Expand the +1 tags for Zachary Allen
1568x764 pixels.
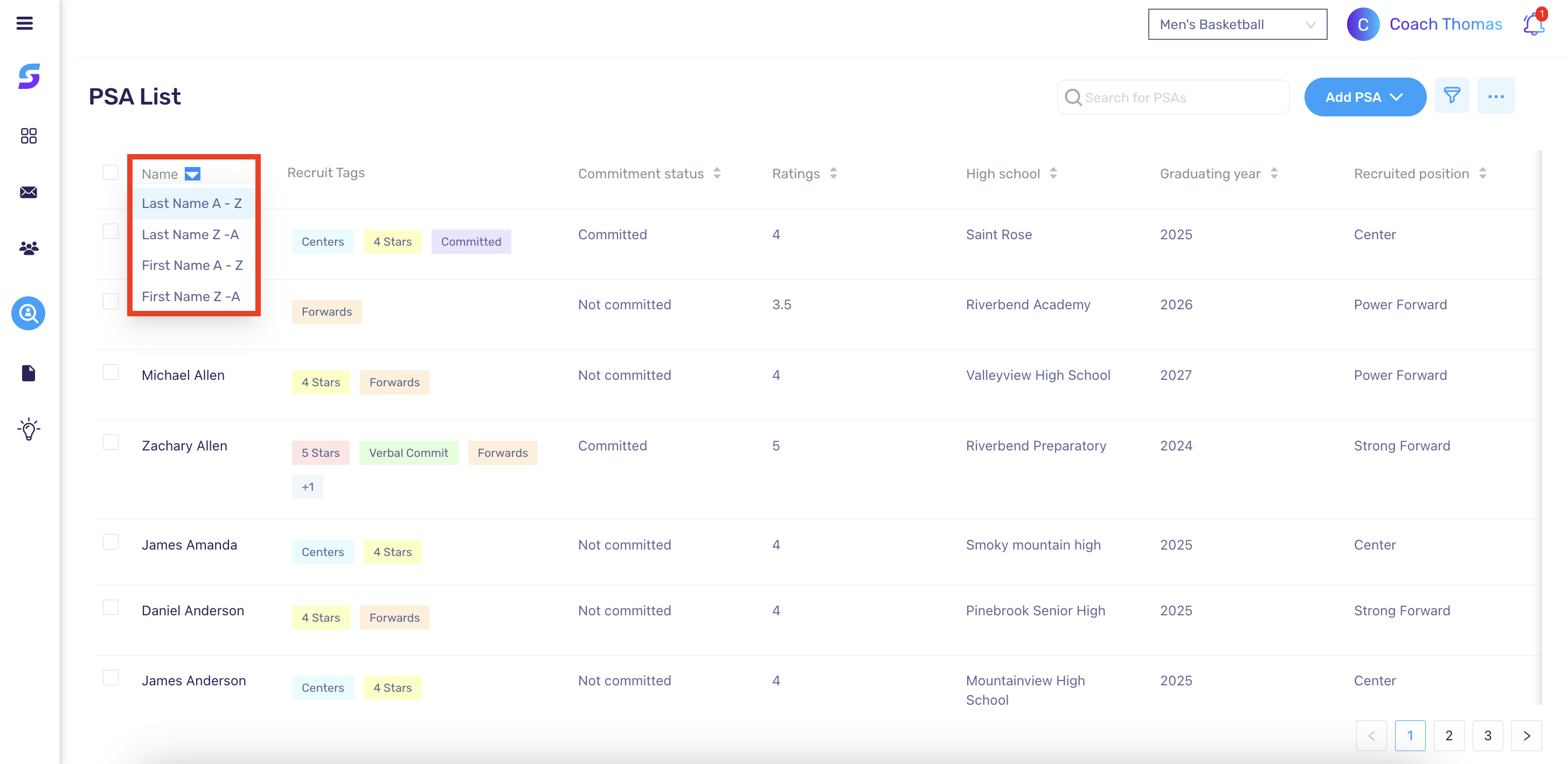click(307, 487)
